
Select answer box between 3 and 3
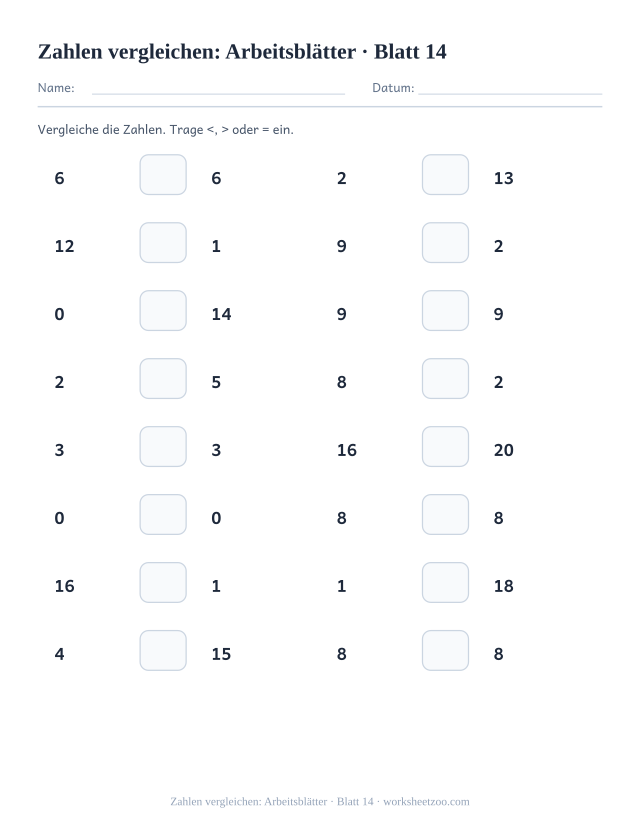(163, 447)
